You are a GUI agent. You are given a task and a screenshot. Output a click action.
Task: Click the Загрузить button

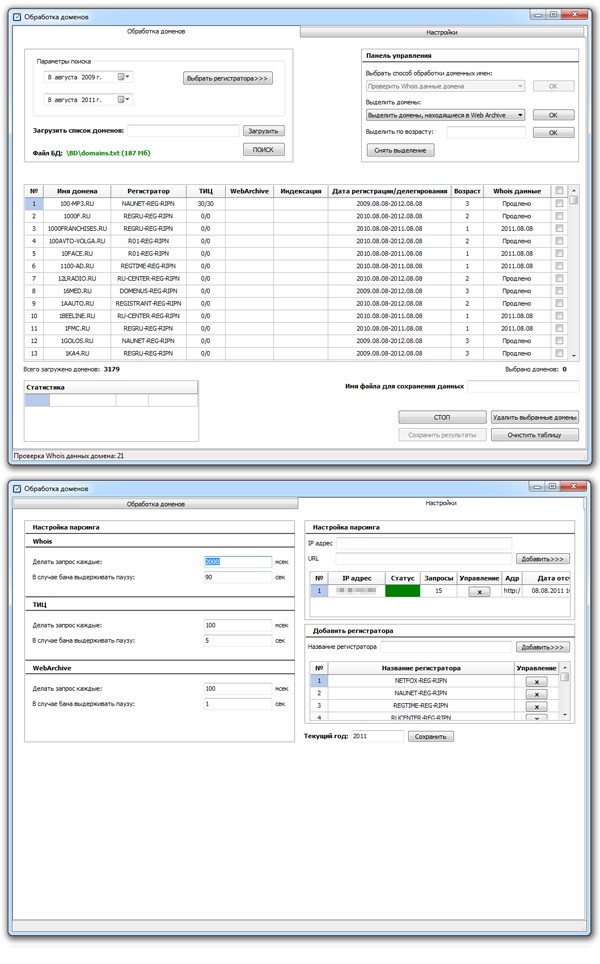(263, 130)
